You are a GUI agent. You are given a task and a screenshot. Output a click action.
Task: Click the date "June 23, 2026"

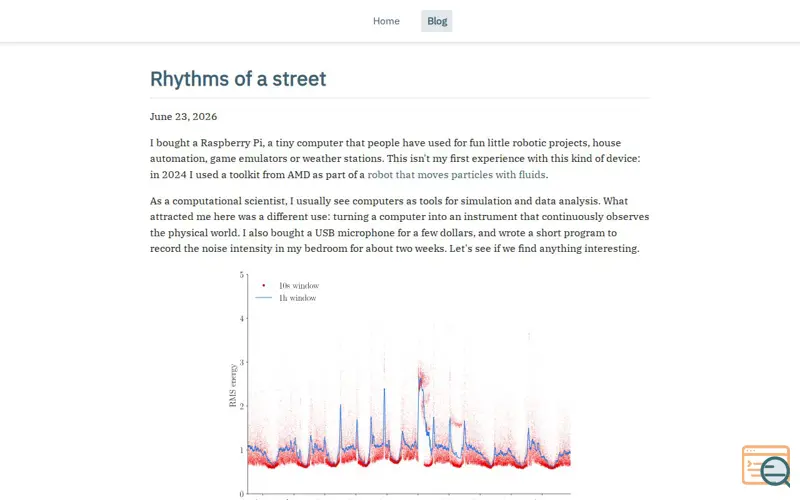tap(183, 116)
